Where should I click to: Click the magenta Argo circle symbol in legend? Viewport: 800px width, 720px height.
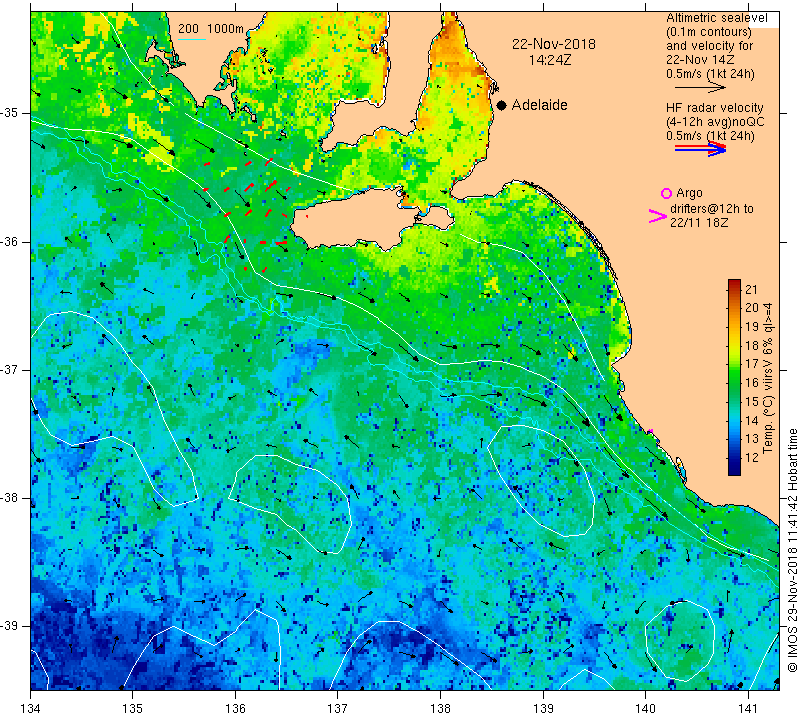coord(666,193)
